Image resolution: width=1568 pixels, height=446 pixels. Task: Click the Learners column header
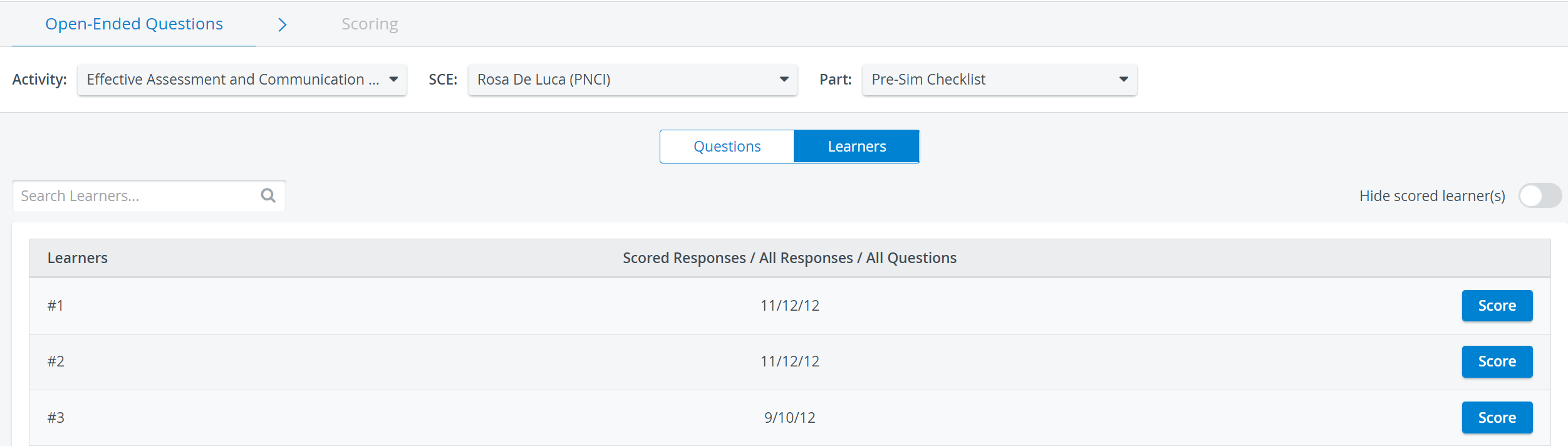(x=78, y=258)
